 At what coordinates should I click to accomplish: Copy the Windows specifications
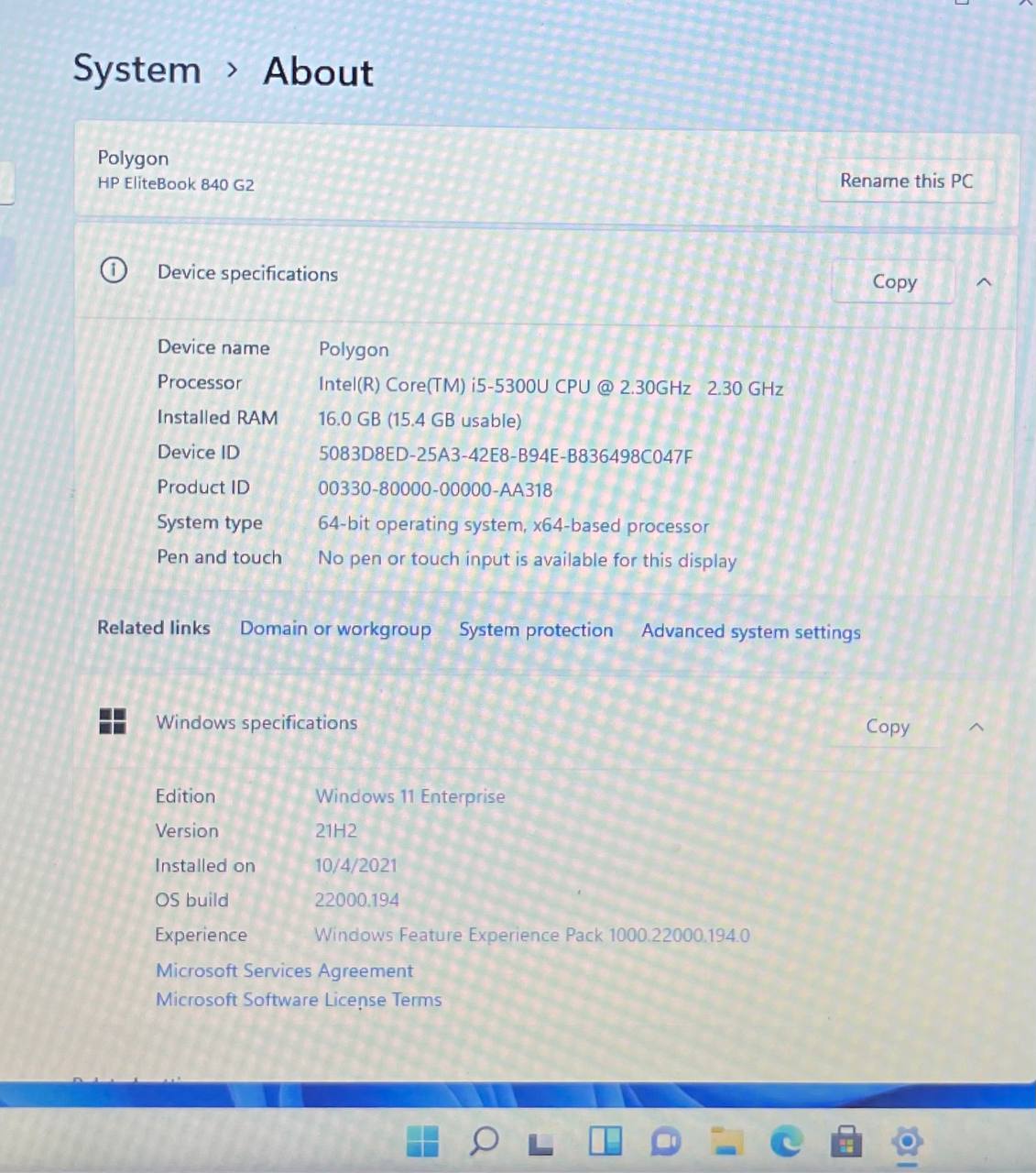coord(888,727)
